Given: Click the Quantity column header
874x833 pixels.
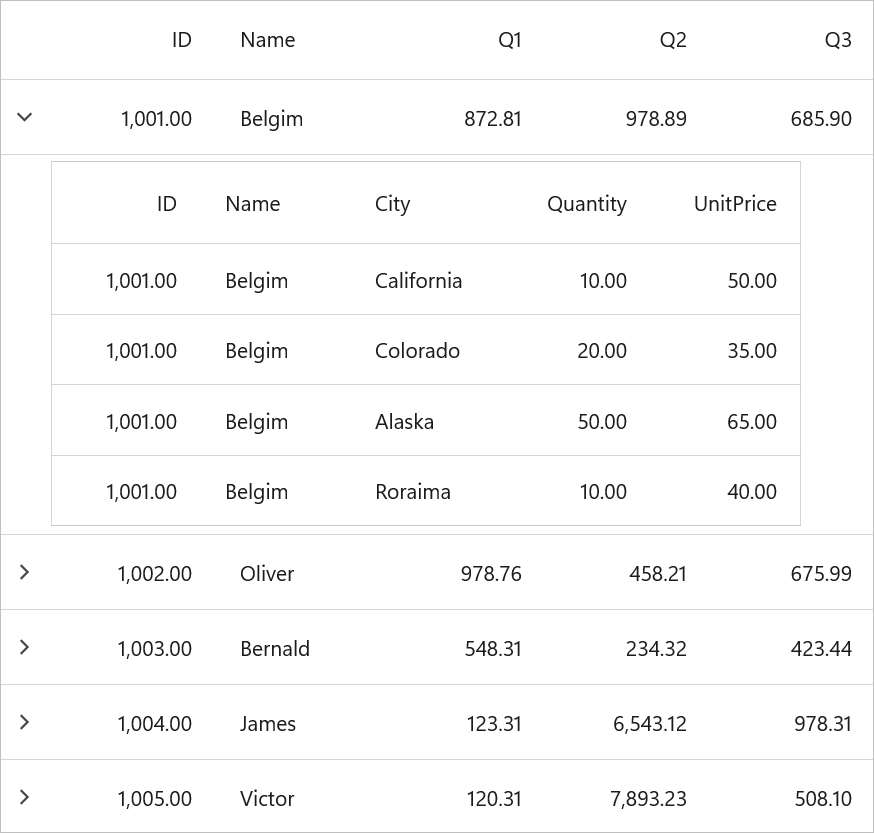Looking at the screenshot, I should click(586, 204).
